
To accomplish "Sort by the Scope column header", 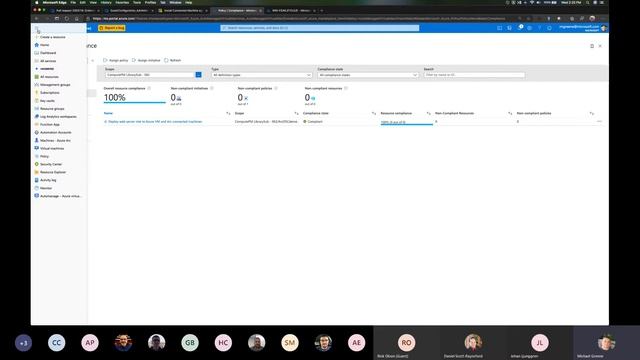I will coord(240,113).
